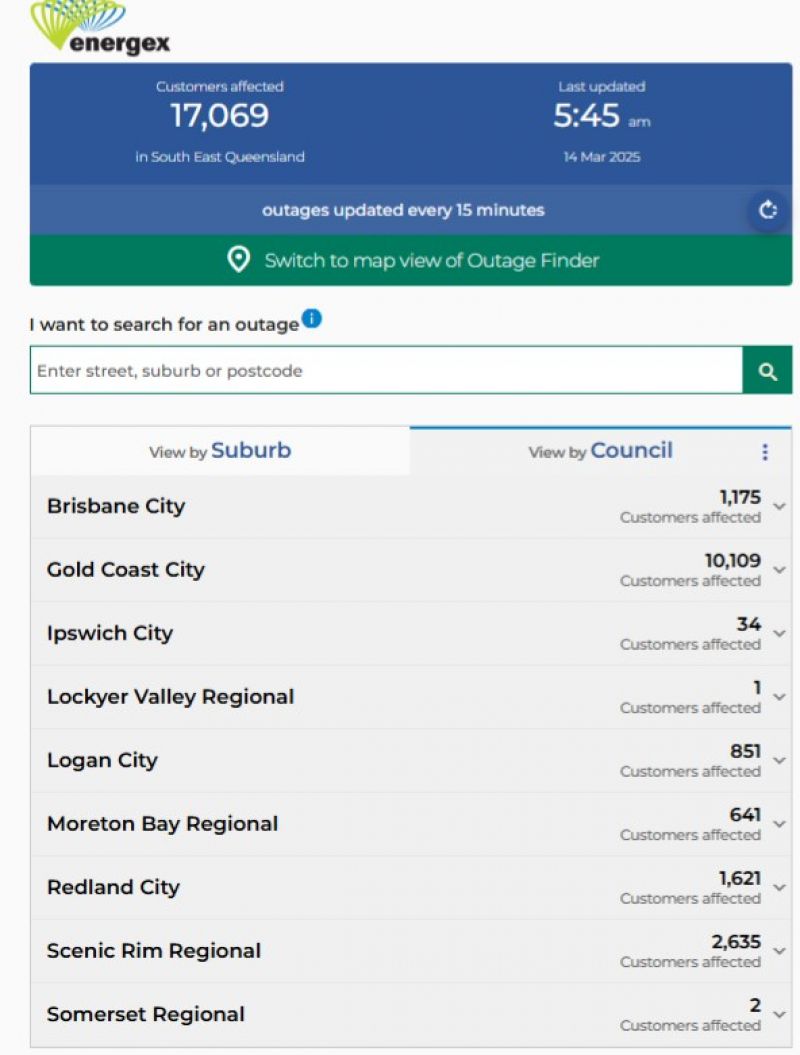Expand the Somerset Regional row
The image size is (800, 1055).
(779, 1015)
